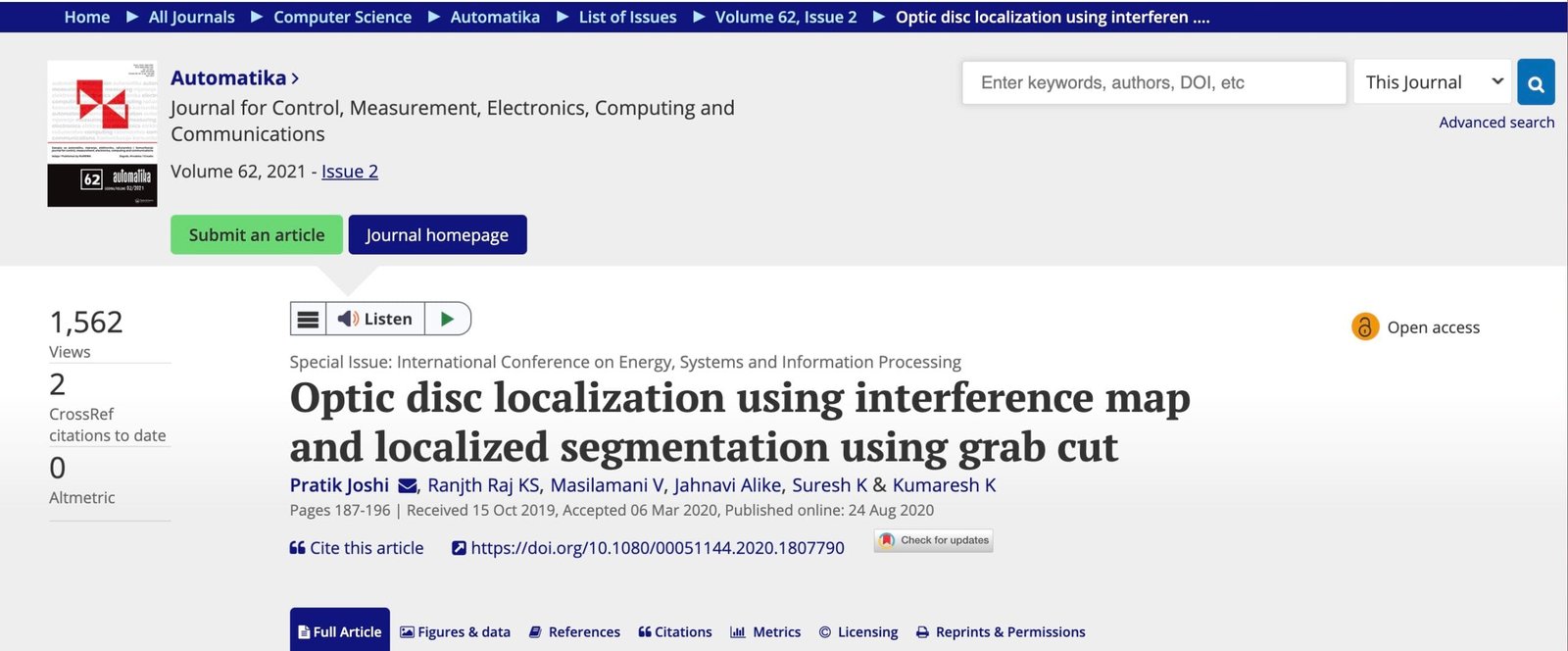The width and height of the screenshot is (1568, 651).
Task: Click the Submit an article button
Action: tap(257, 234)
